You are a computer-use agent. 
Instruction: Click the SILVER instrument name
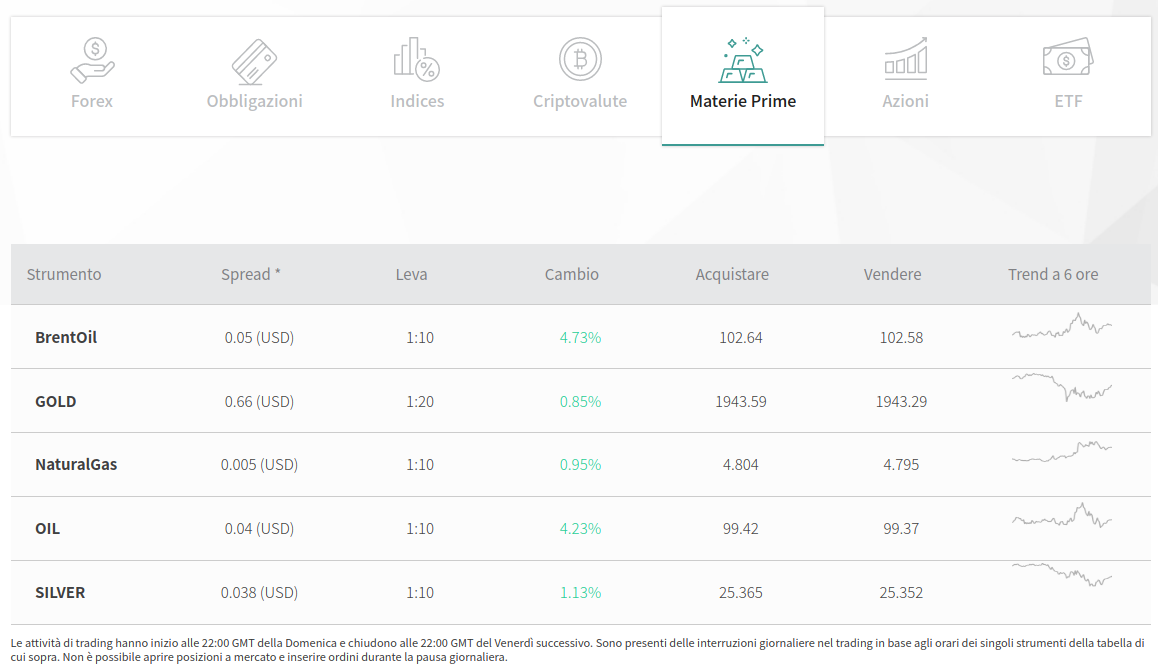(60, 593)
